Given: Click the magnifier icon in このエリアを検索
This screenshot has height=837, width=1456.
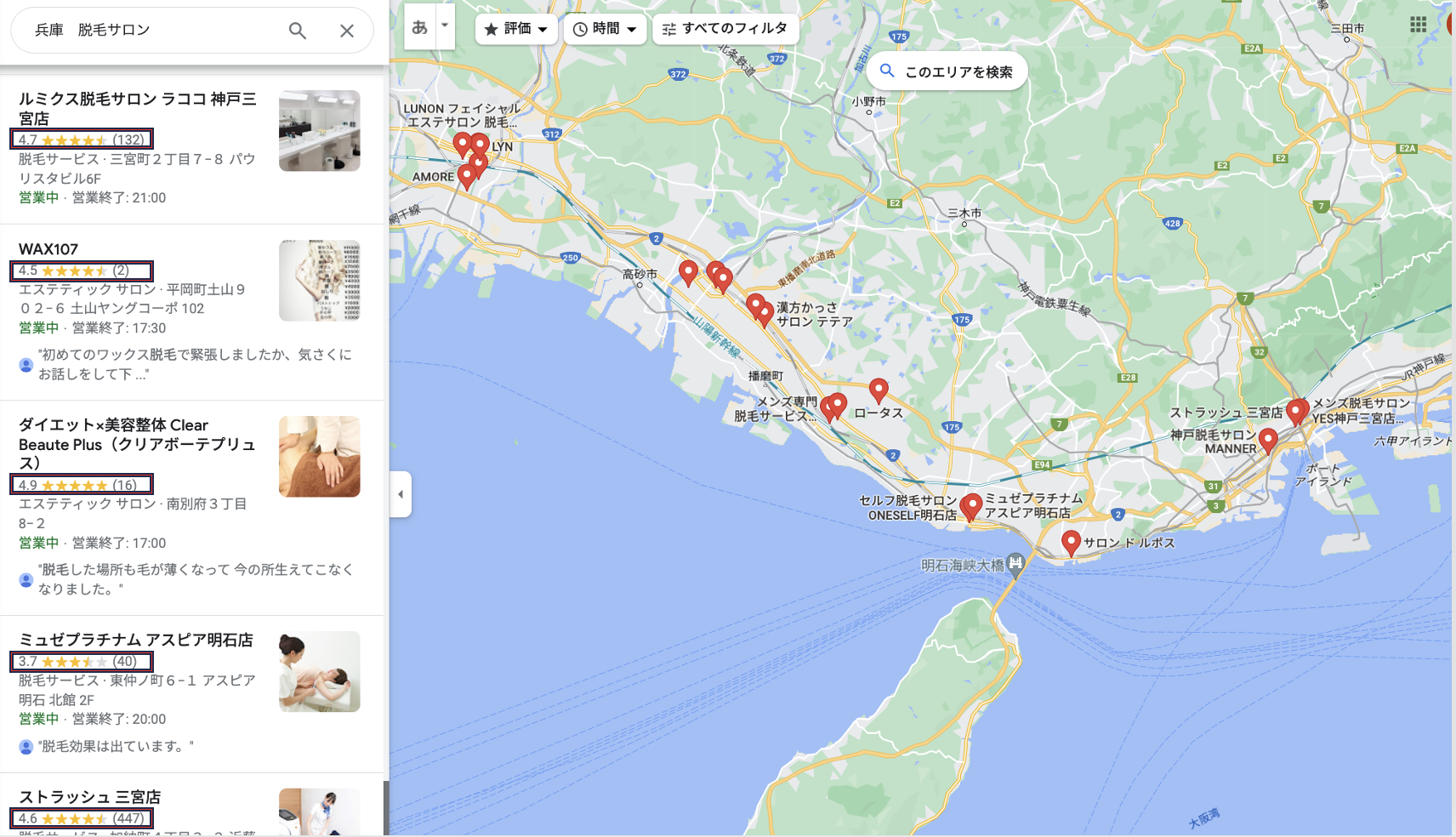Looking at the screenshot, I should (x=887, y=71).
